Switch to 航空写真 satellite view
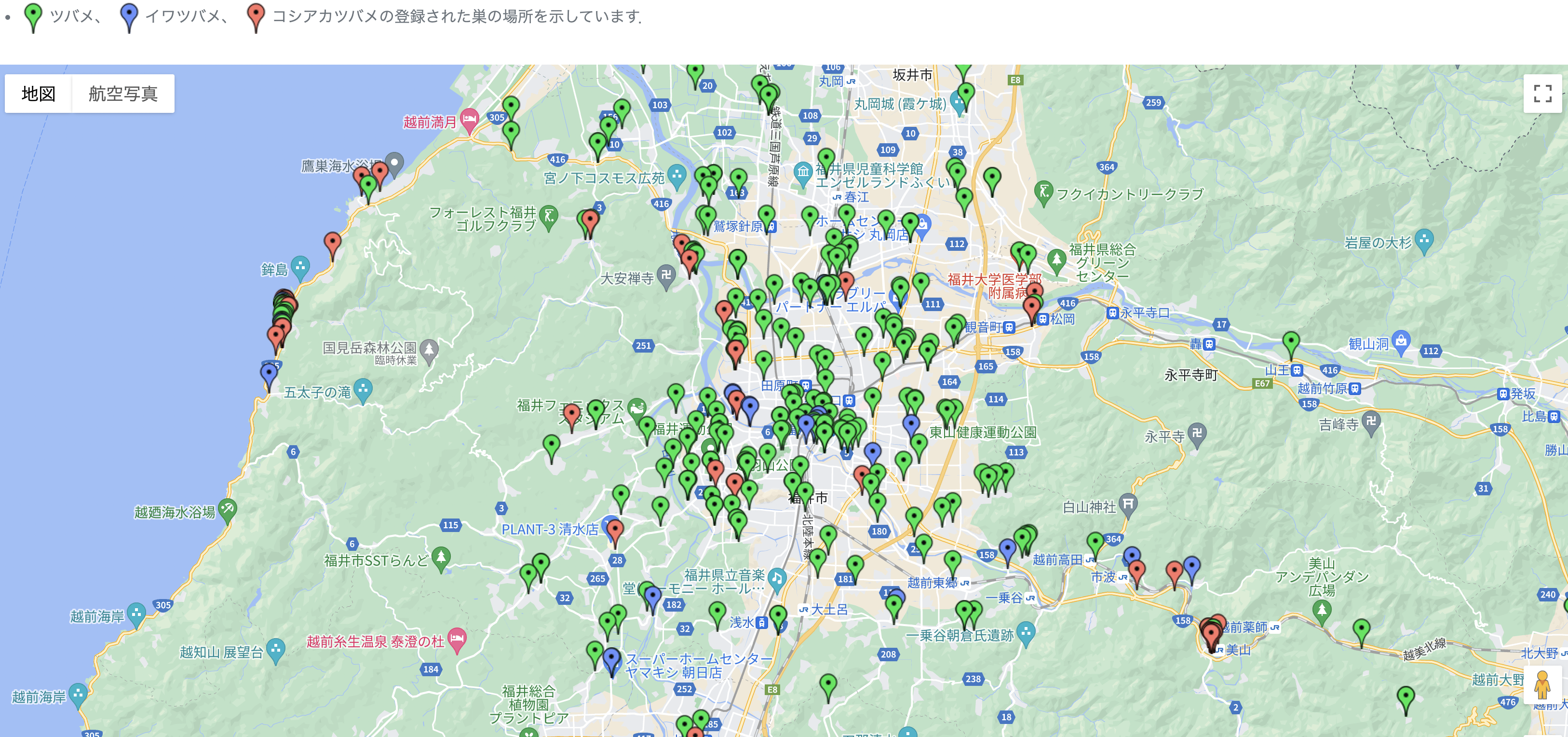This screenshot has width=1568, height=737. pyautogui.click(x=123, y=93)
